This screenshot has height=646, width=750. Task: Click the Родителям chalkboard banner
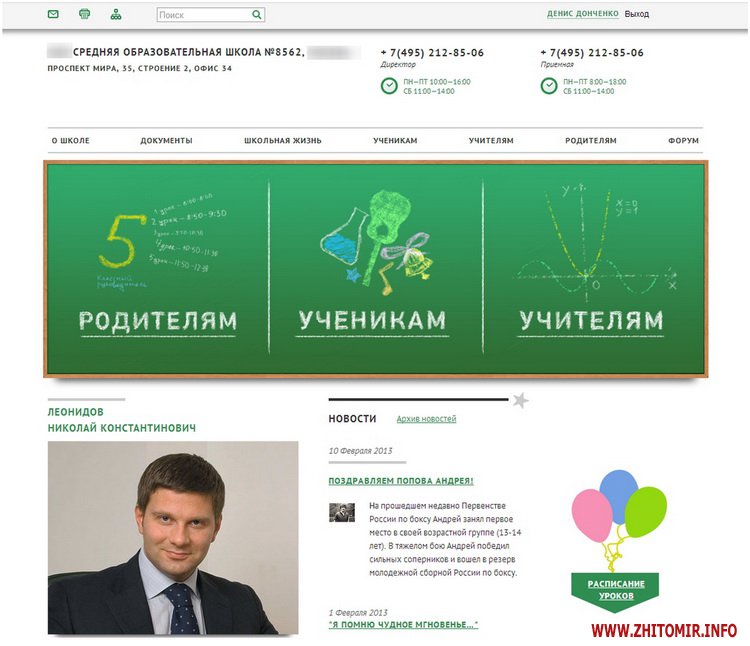pyautogui.click(x=158, y=268)
